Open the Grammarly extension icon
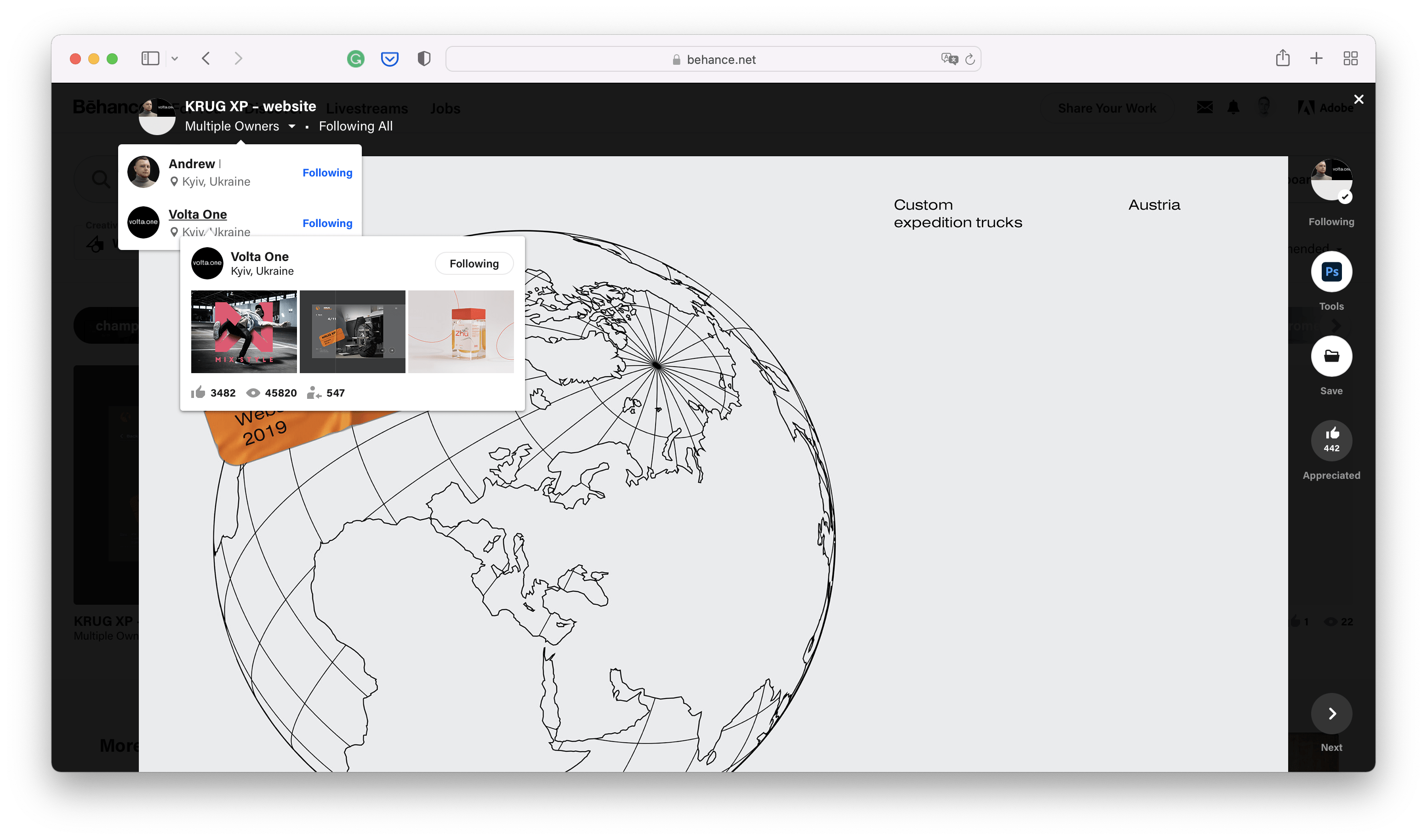The height and width of the screenshot is (840, 1427). pyautogui.click(x=356, y=58)
